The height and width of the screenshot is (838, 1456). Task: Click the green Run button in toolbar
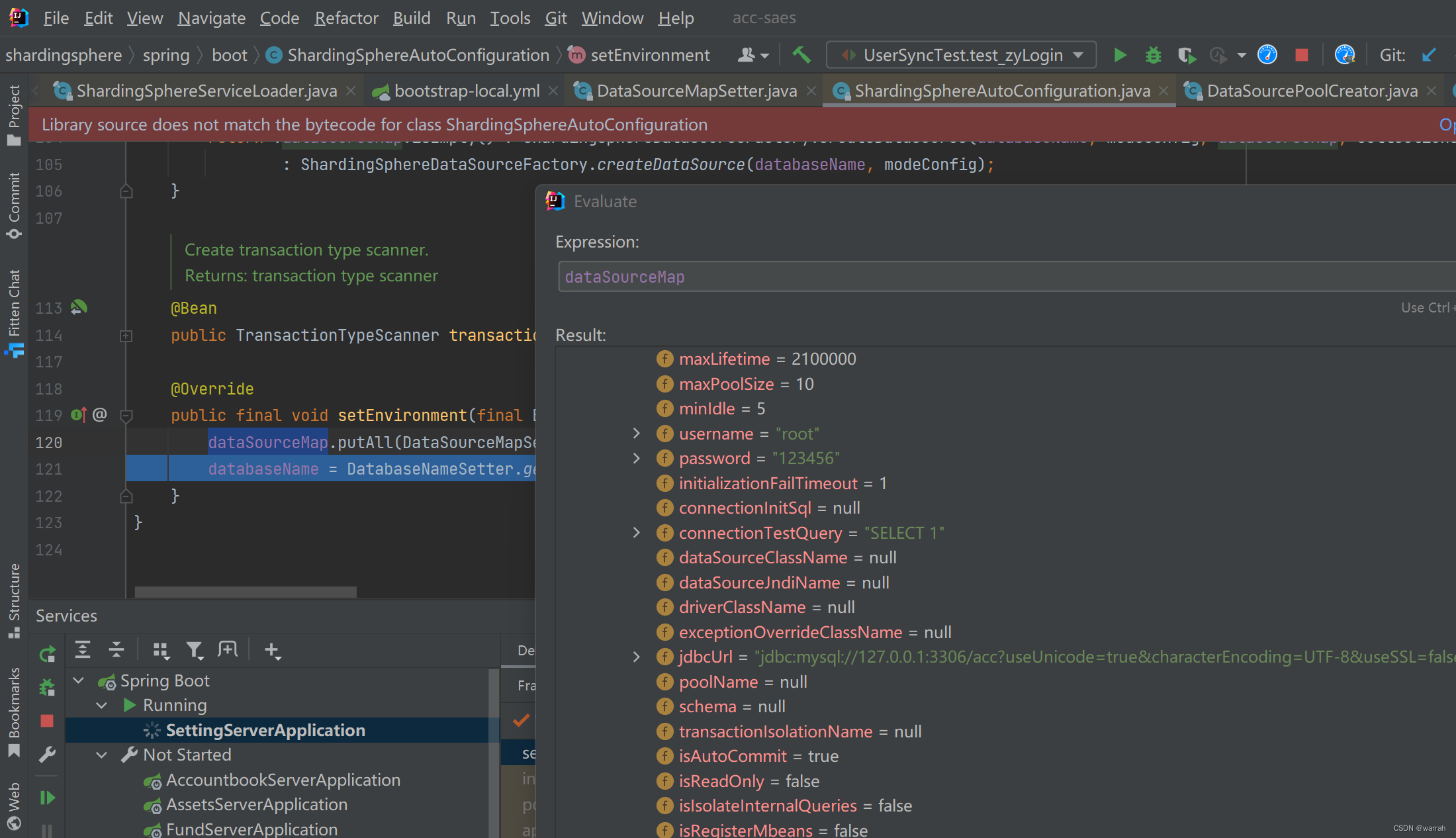click(x=1120, y=55)
